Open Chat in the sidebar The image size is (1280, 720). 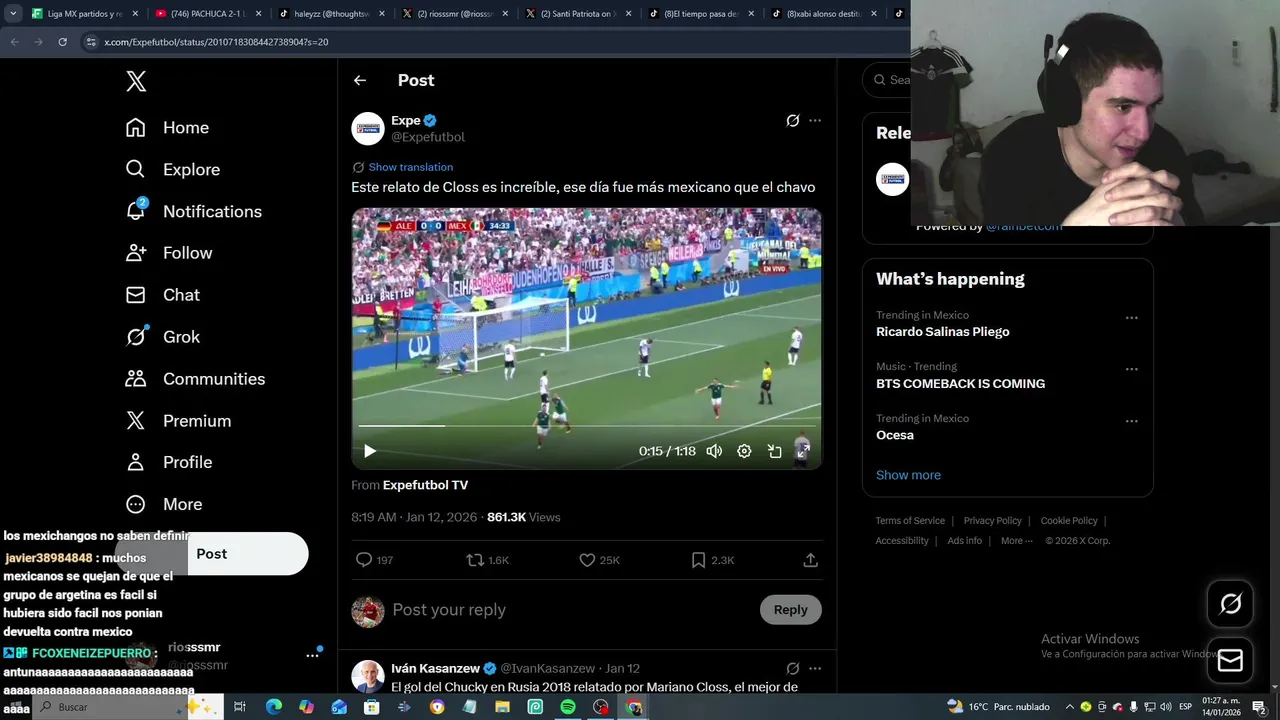pyautogui.click(x=162, y=295)
